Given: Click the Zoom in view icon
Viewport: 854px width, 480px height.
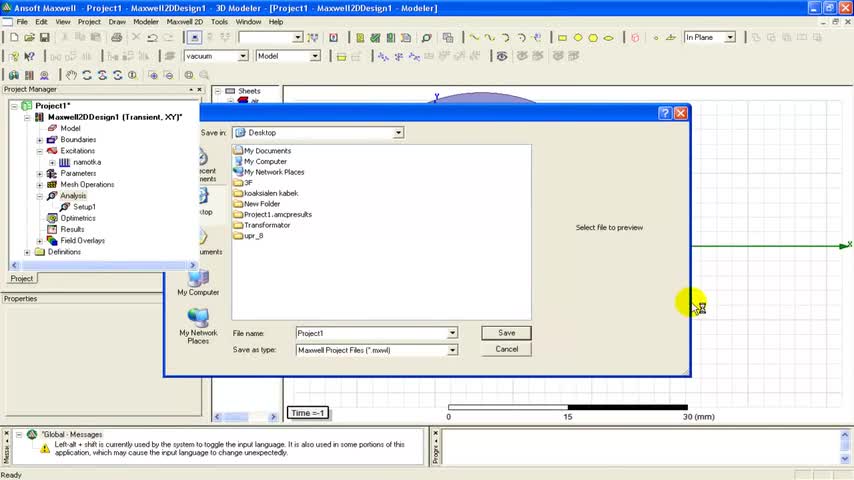Looking at the screenshot, I should click(153, 75).
